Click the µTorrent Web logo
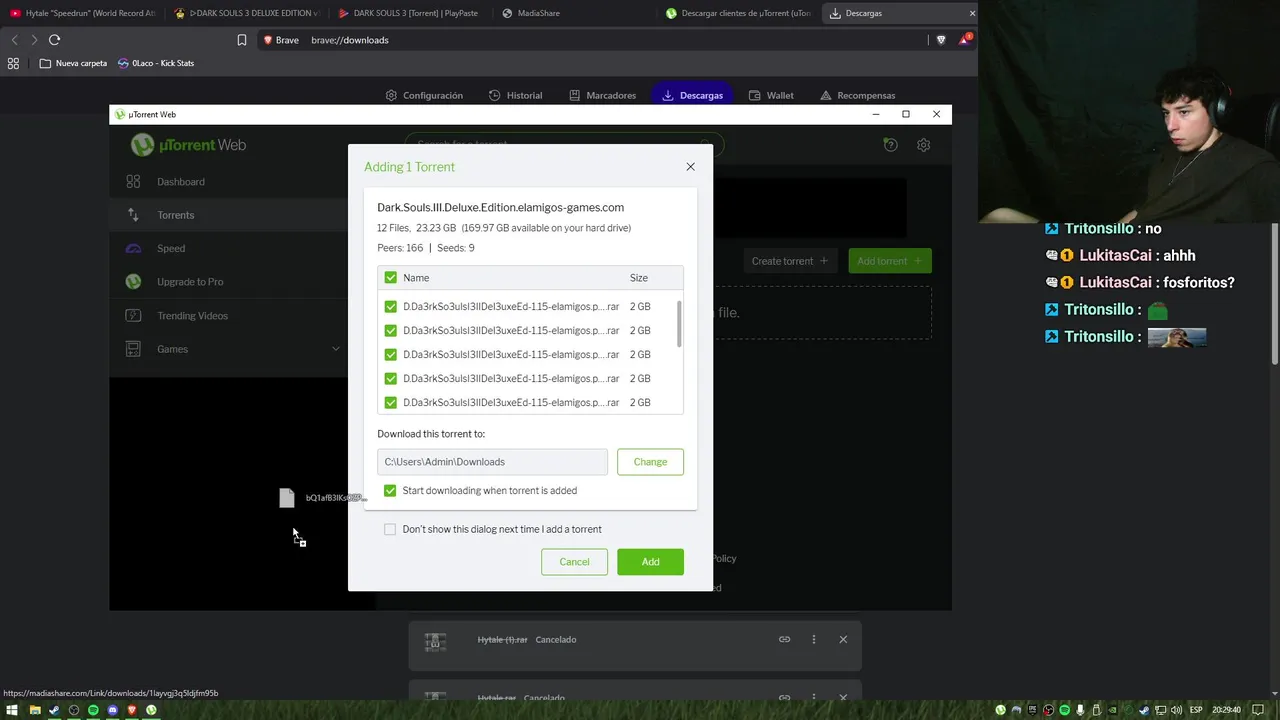 (188, 145)
